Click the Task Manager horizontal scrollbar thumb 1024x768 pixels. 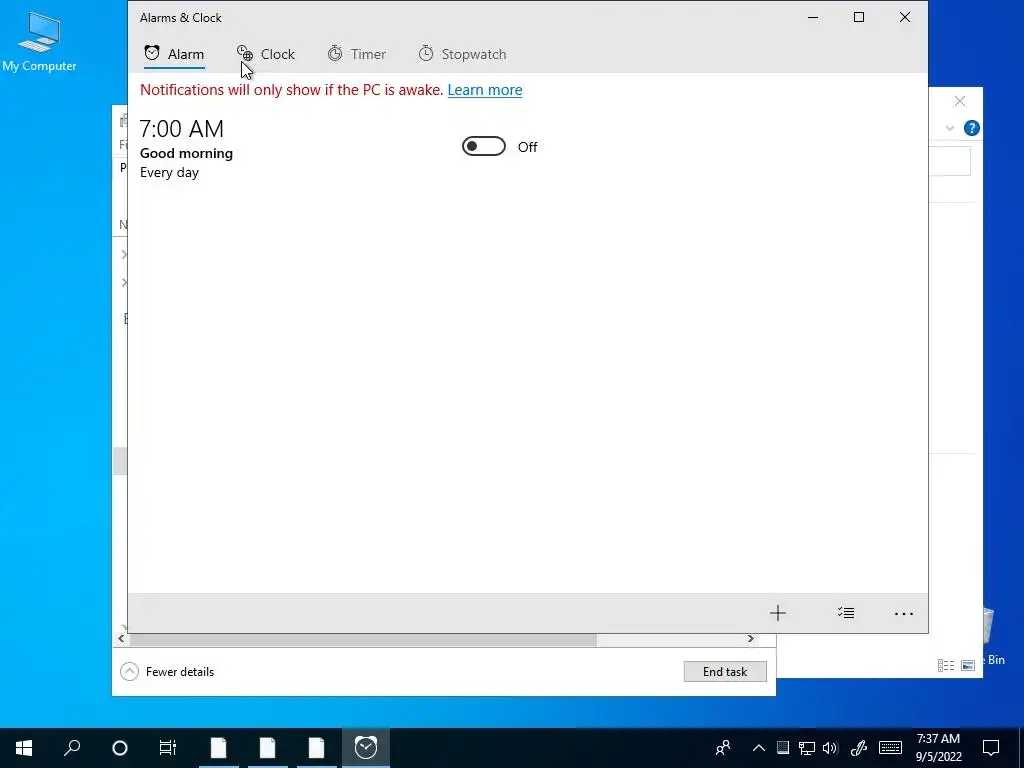[x=362, y=639]
